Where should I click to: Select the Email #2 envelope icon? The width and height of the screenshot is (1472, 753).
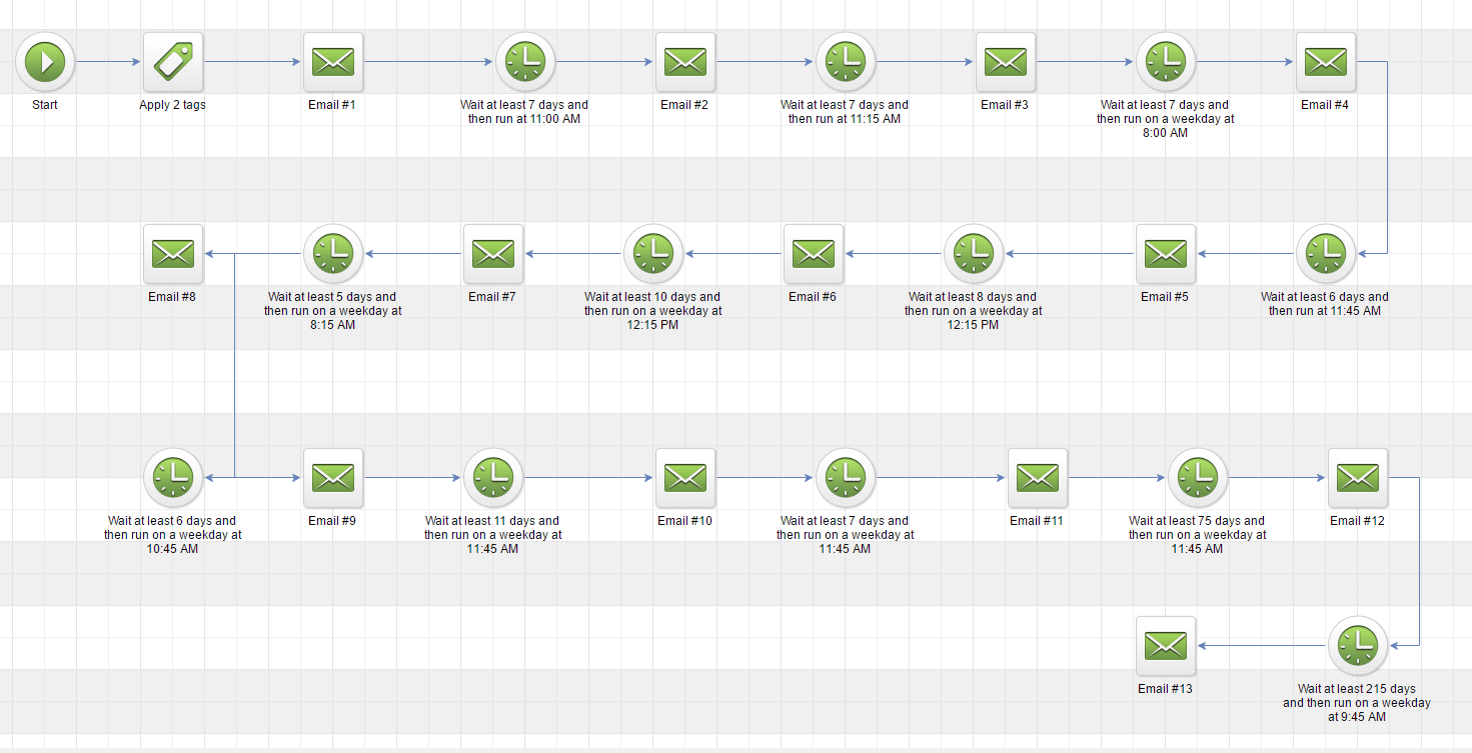coord(685,62)
